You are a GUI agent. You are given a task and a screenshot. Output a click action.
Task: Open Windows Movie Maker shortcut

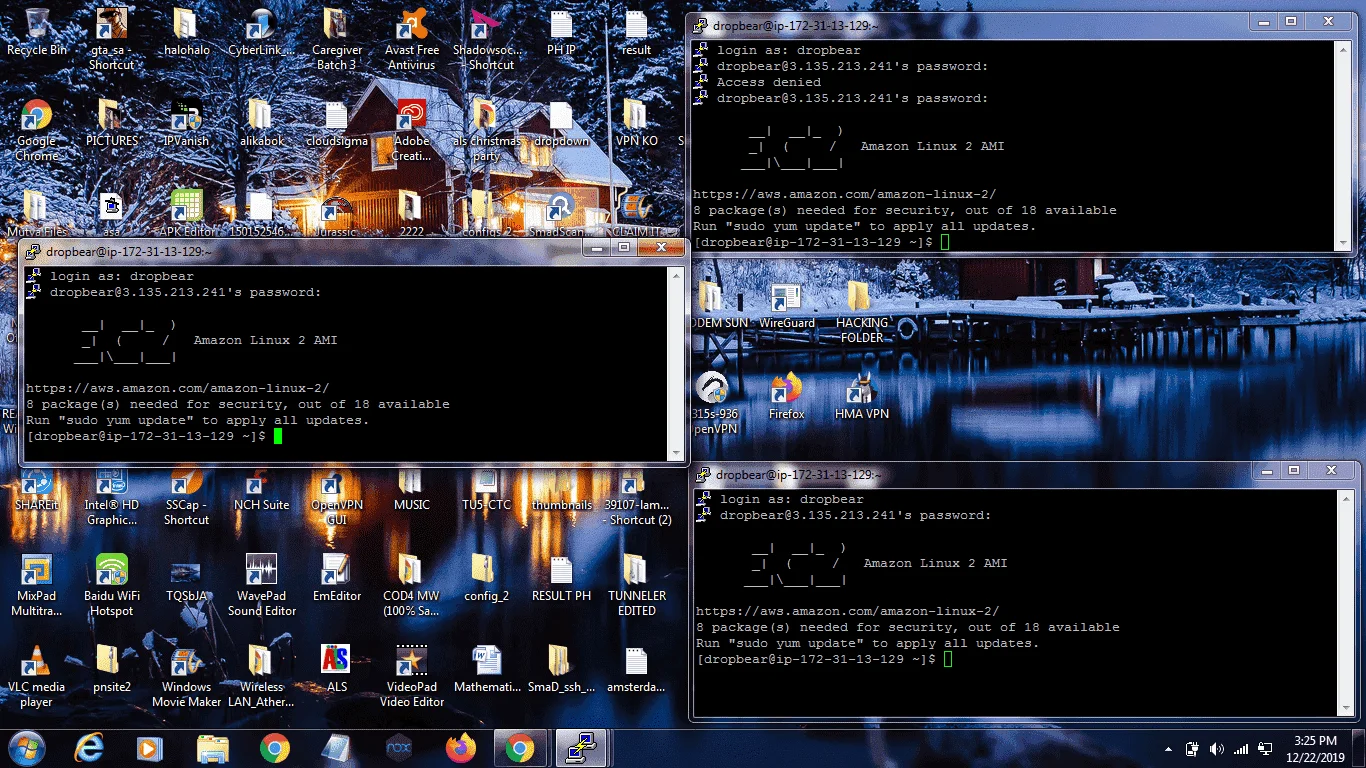click(x=186, y=677)
